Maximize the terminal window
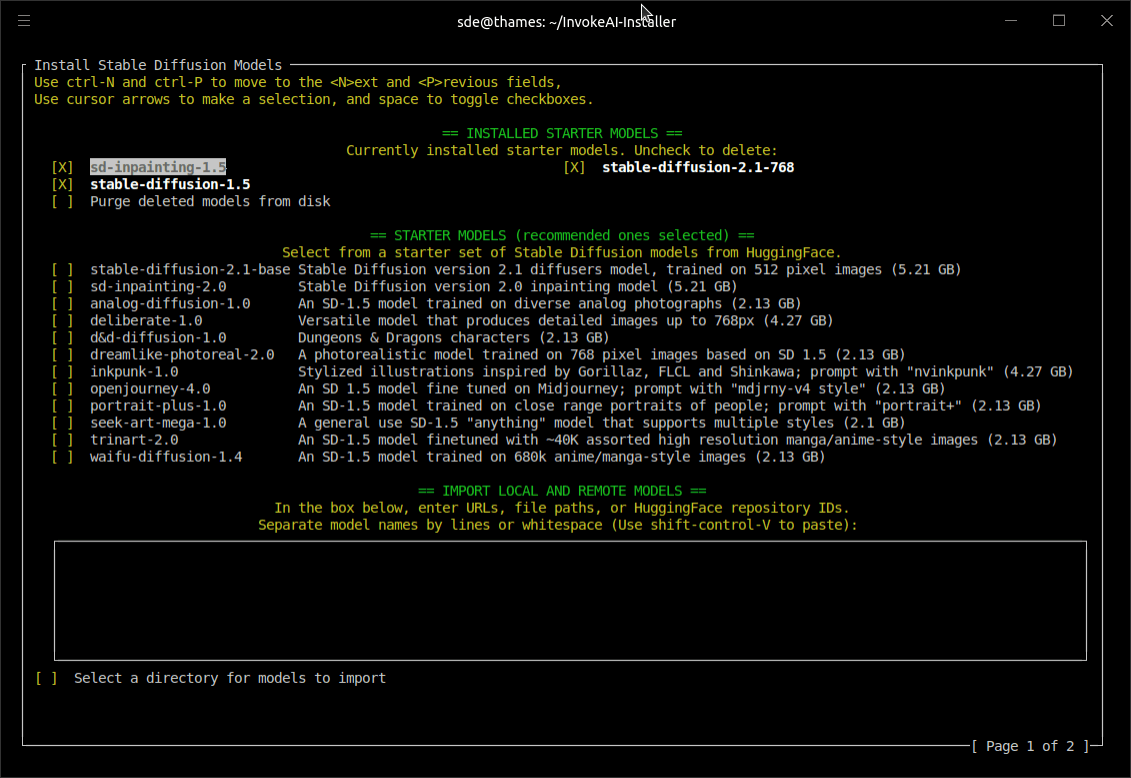Screen dimensions: 1131x778 pyautogui.click(x=1058, y=21)
